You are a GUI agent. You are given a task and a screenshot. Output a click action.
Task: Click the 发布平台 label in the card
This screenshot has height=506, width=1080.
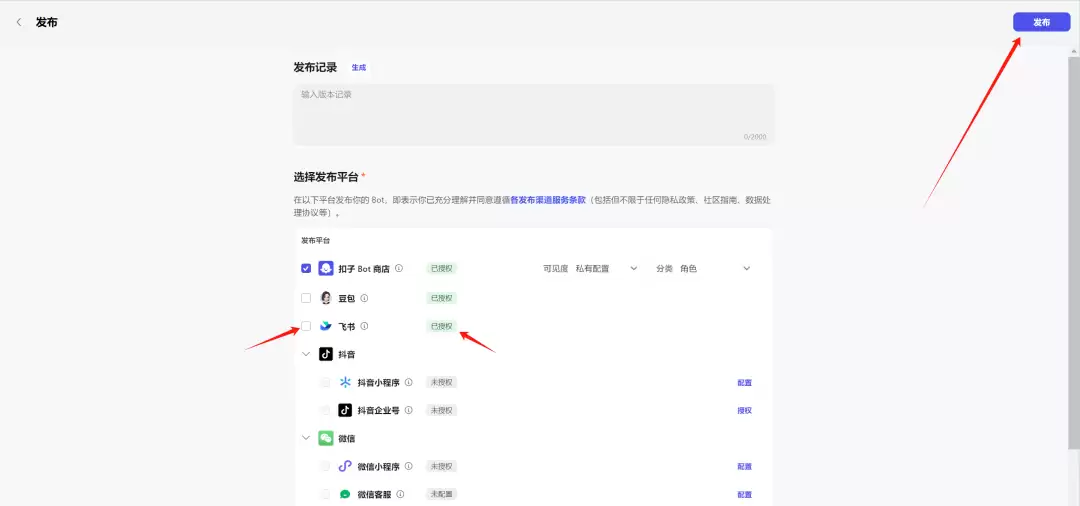pyautogui.click(x=315, y=241)
